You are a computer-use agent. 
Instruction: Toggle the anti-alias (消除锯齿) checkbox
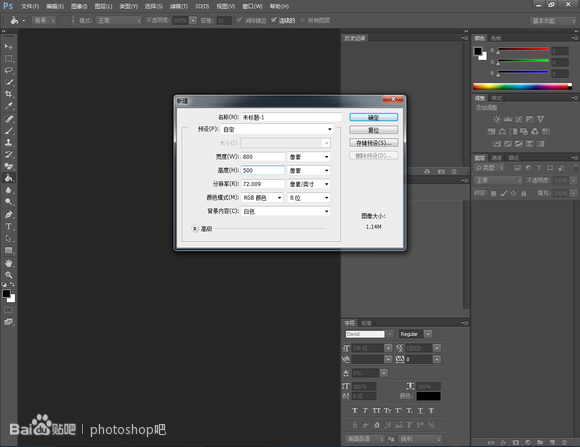239,20
